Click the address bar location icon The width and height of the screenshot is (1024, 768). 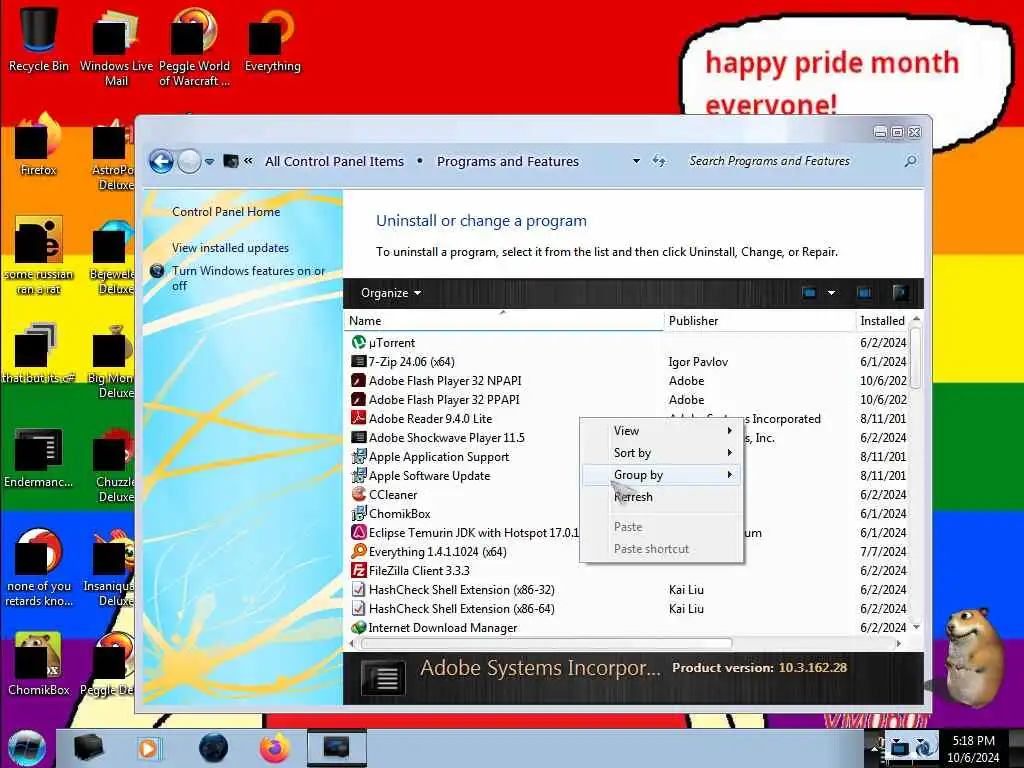click(x=231, y=161)
